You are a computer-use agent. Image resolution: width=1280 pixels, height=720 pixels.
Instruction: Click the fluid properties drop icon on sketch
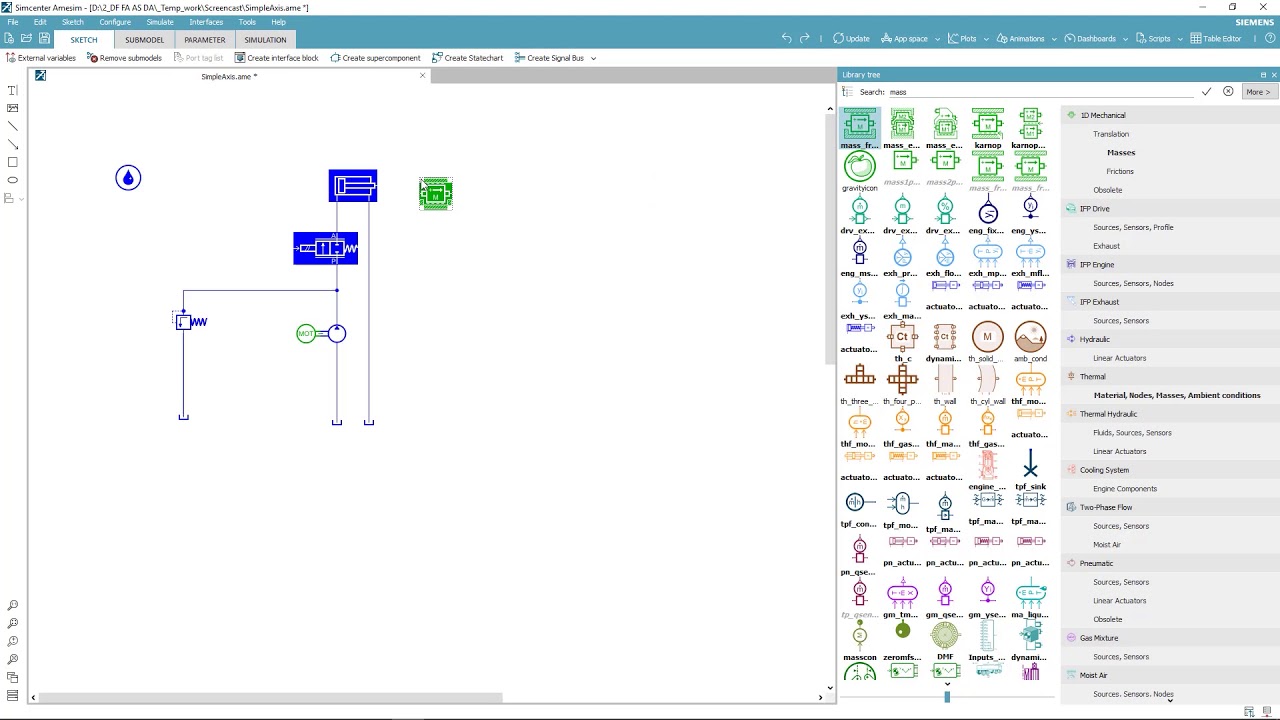click(x=128, y=178)
